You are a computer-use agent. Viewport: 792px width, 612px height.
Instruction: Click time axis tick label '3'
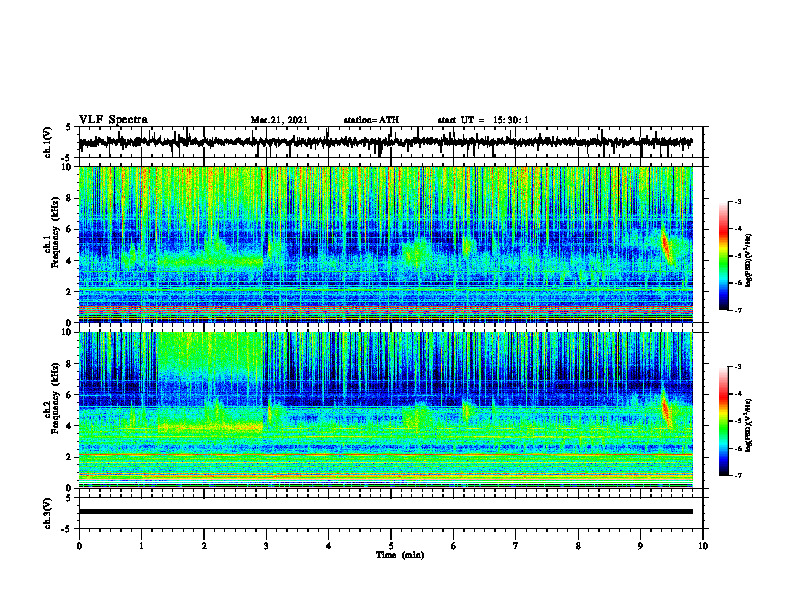click(x=266, y=546)
